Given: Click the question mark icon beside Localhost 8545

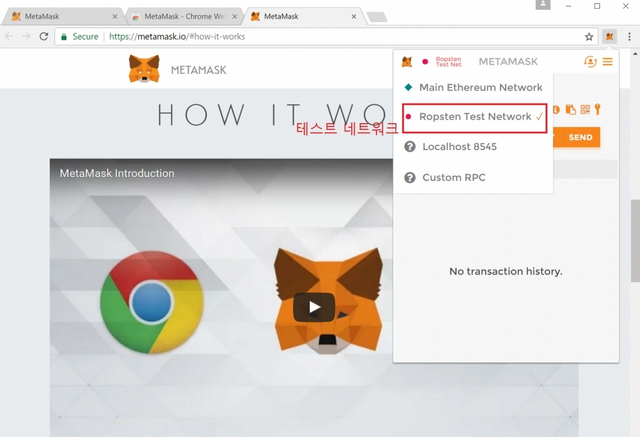Looking at the screenshot, I should tap(409, 146).
